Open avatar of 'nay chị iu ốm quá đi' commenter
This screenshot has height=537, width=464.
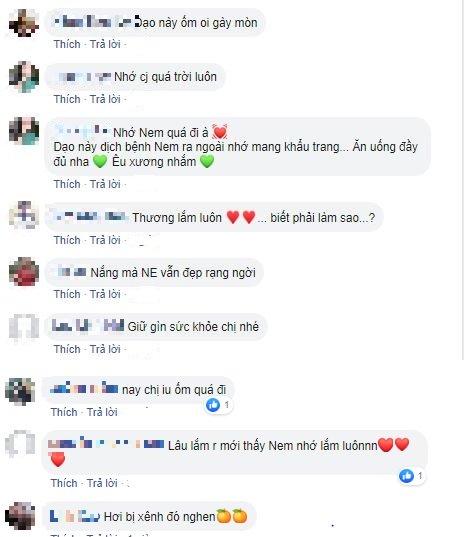coord(20,391)
